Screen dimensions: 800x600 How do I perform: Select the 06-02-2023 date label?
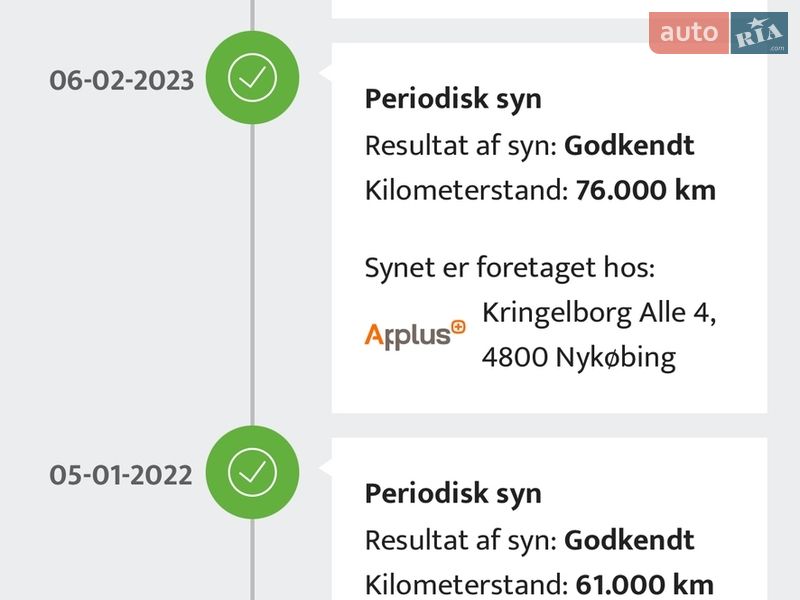coord(122,80)
